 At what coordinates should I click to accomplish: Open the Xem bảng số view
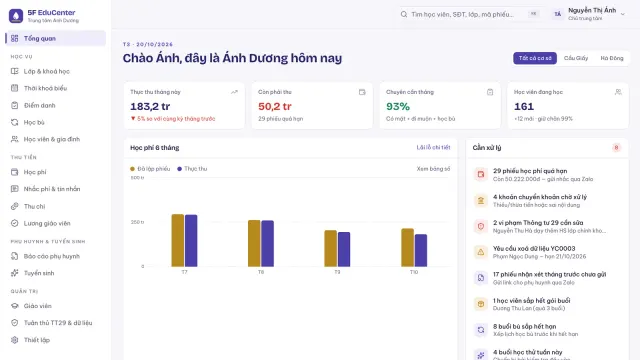coord(433,169)
